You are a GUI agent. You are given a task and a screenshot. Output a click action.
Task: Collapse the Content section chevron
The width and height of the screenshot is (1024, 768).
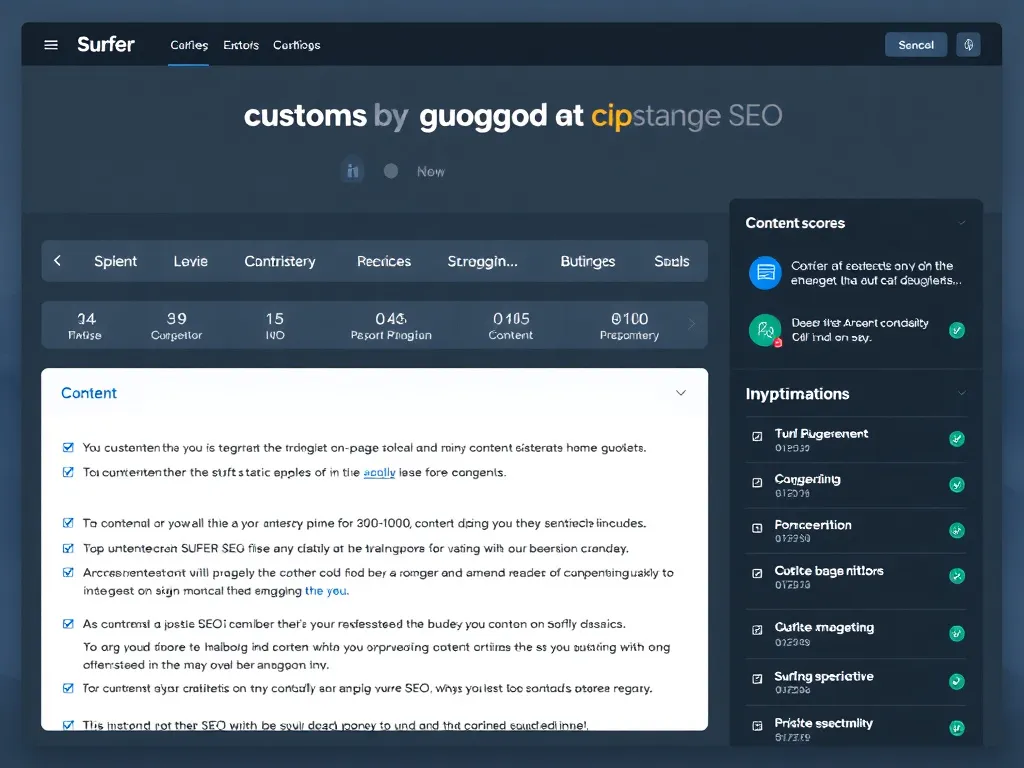pos(680,393)
